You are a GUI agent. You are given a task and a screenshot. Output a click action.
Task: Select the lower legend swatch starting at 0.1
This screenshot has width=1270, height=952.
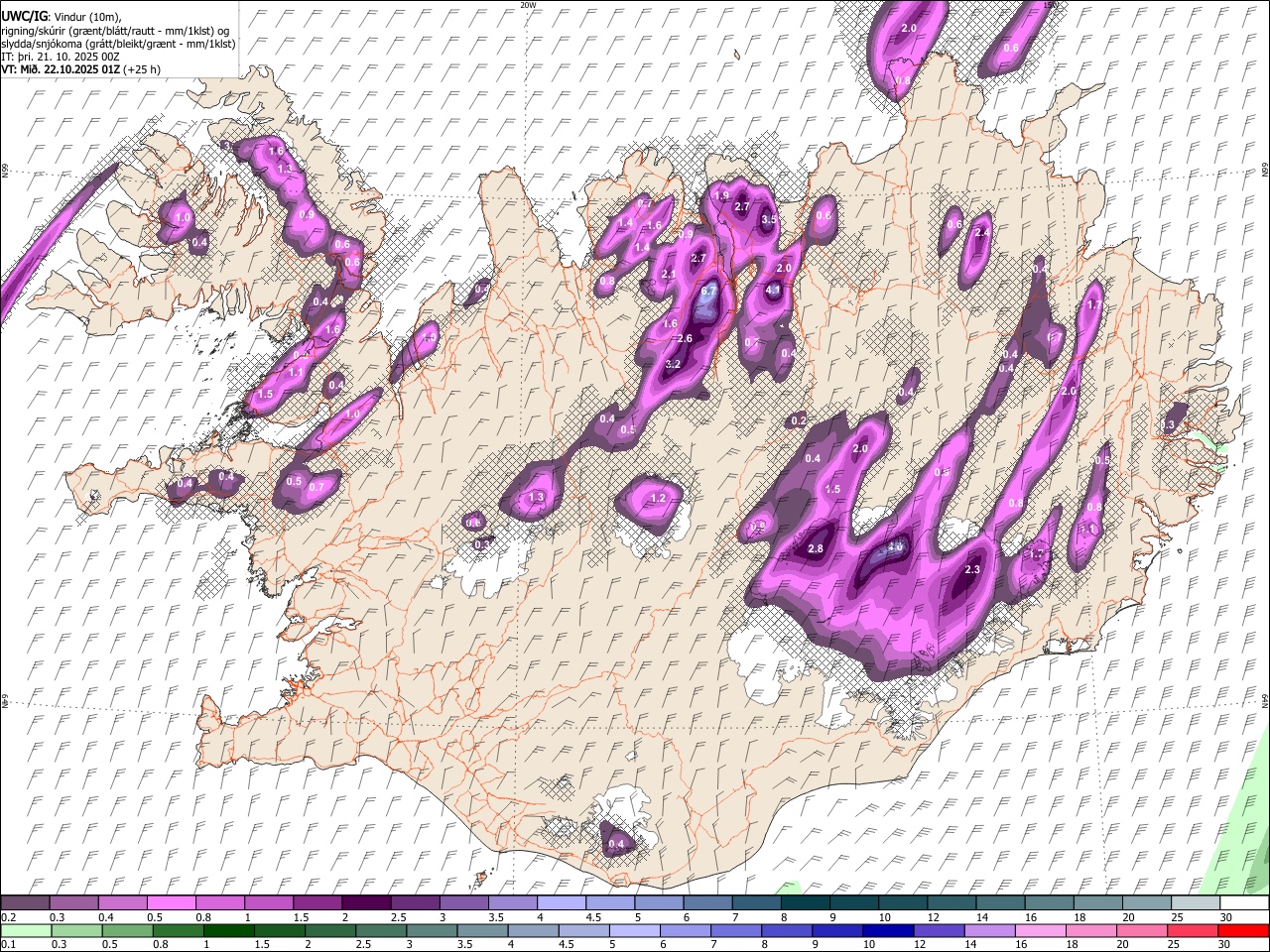[26, 930]
